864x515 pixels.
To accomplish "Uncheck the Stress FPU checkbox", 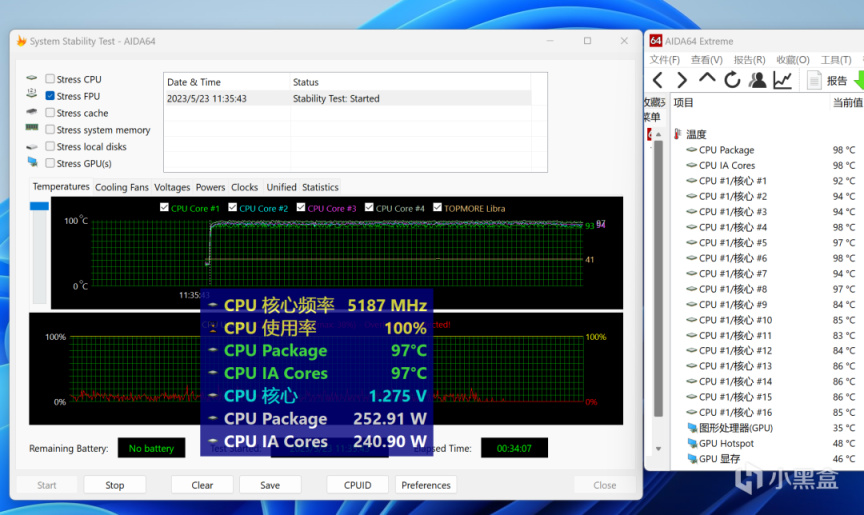I will point(50,96).
